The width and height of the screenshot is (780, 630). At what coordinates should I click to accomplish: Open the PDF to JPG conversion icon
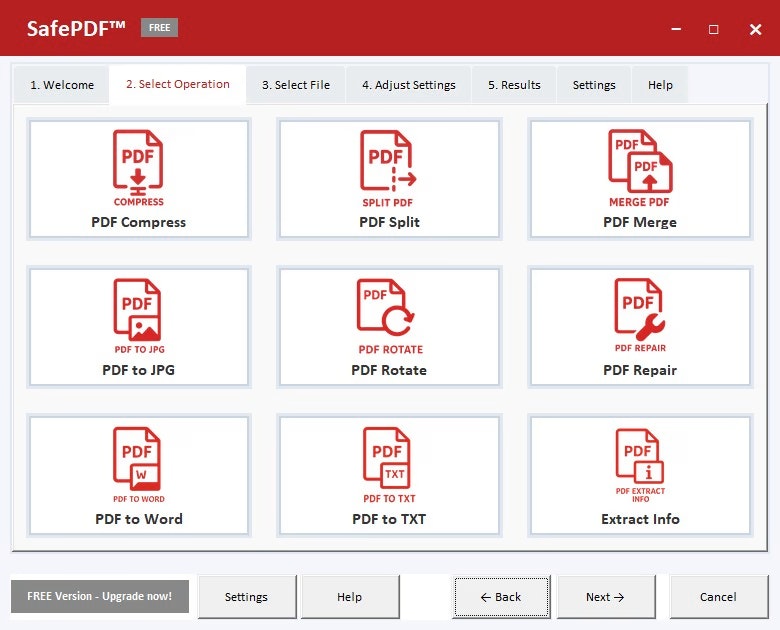tap(138, 316)
